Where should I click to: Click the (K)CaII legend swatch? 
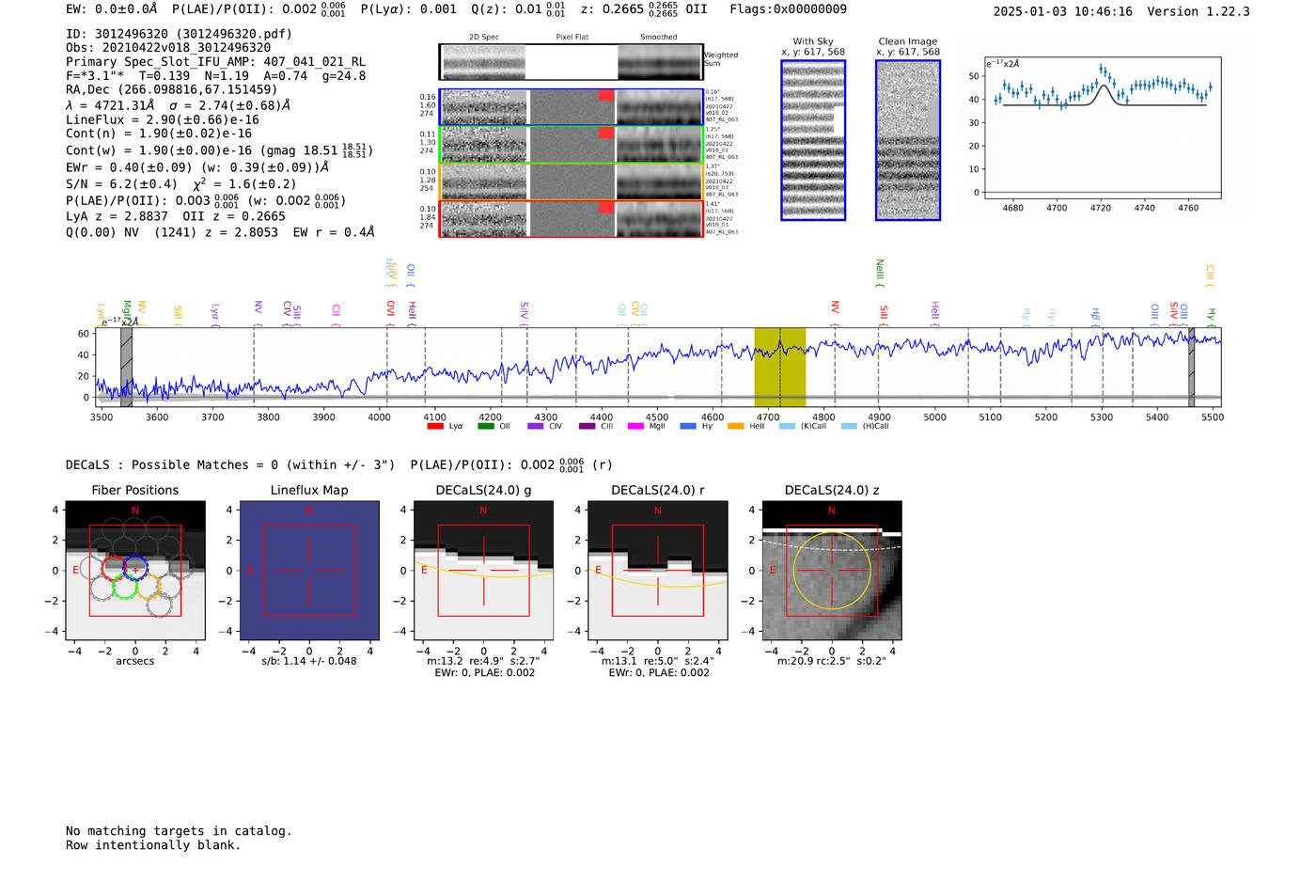(787, 427)
